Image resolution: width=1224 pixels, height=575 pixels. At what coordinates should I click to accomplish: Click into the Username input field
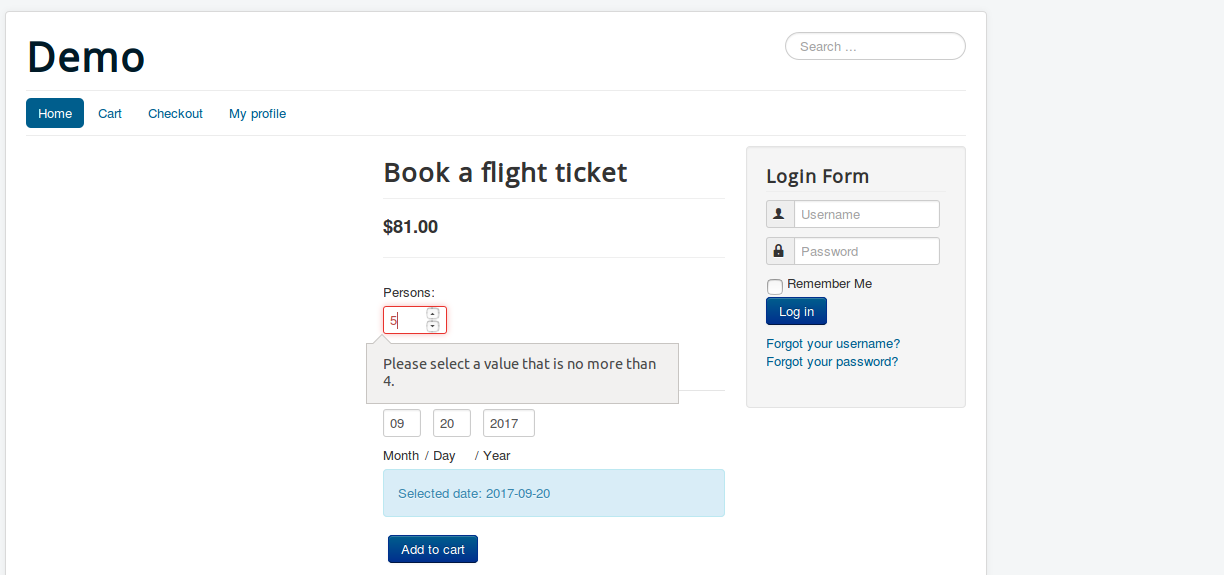[866, 214]
